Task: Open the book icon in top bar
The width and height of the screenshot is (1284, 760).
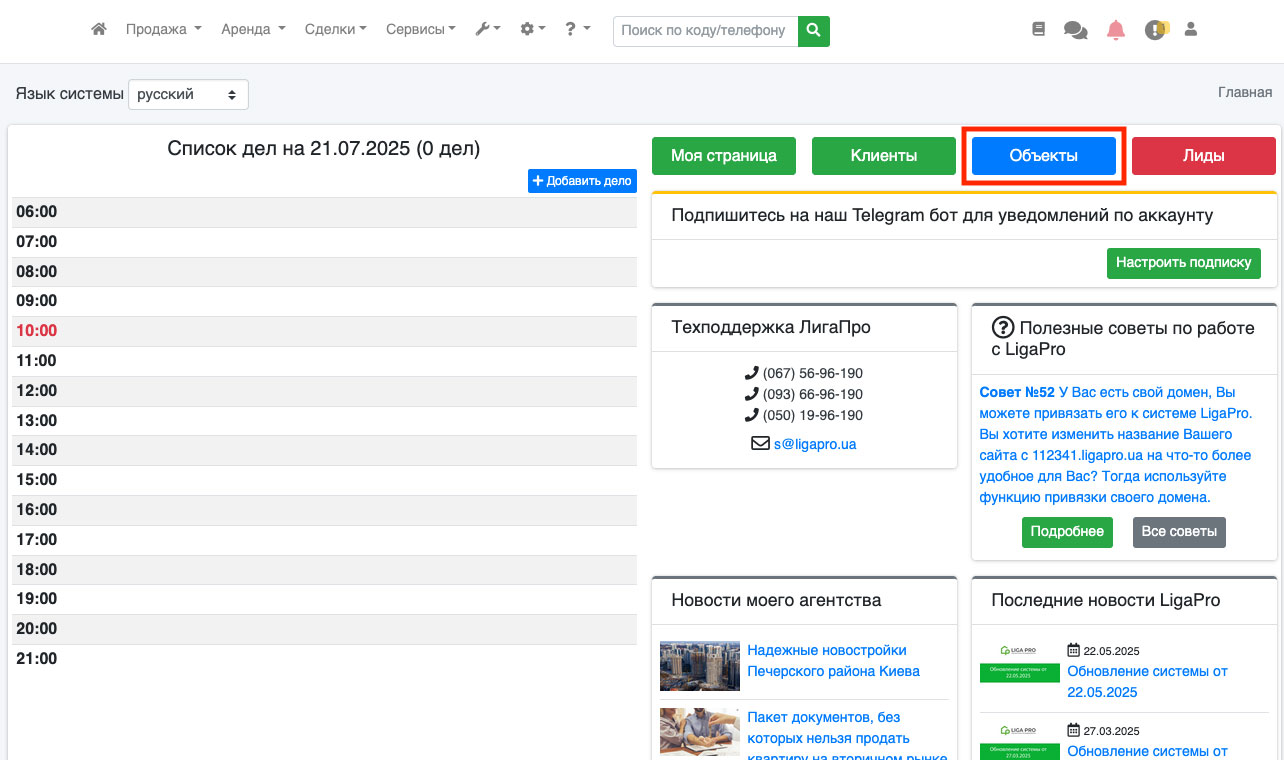Action: coord(1038,30)
